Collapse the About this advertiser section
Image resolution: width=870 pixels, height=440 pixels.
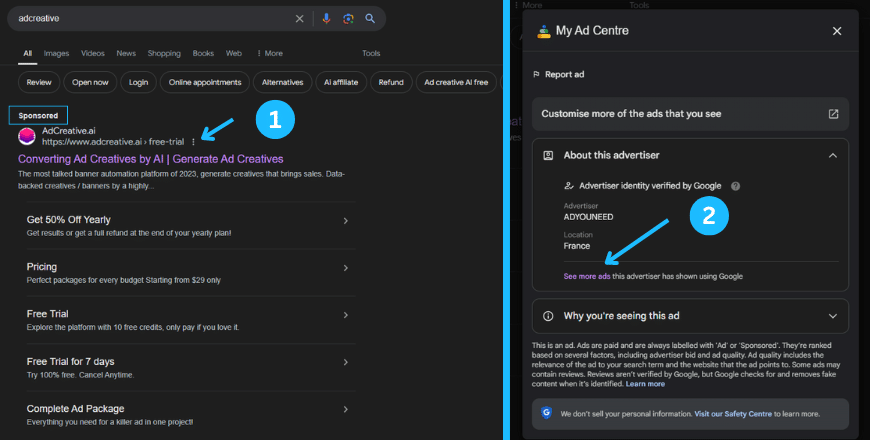tap(832, 155)
